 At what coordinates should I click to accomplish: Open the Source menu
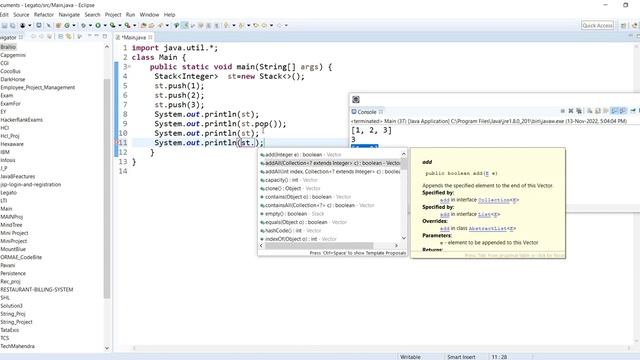pos(21,15)
